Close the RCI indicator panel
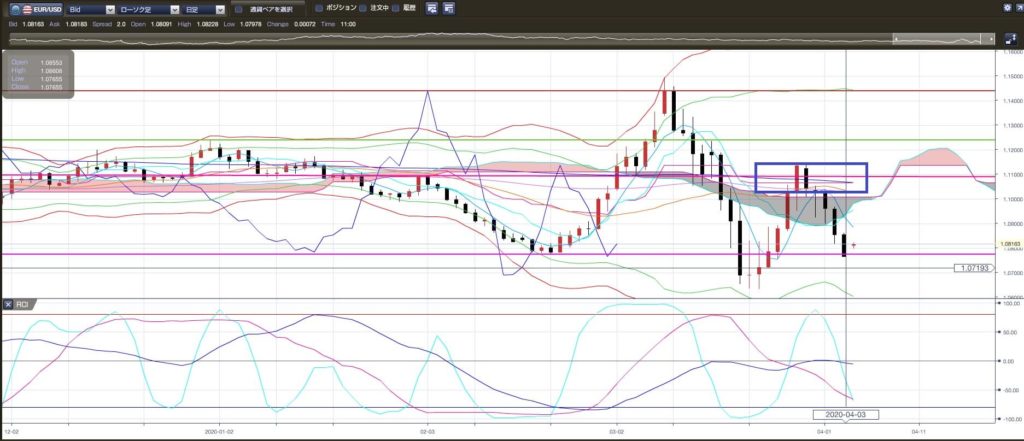Screen dimensions: 1024x441 coord(7,304)
